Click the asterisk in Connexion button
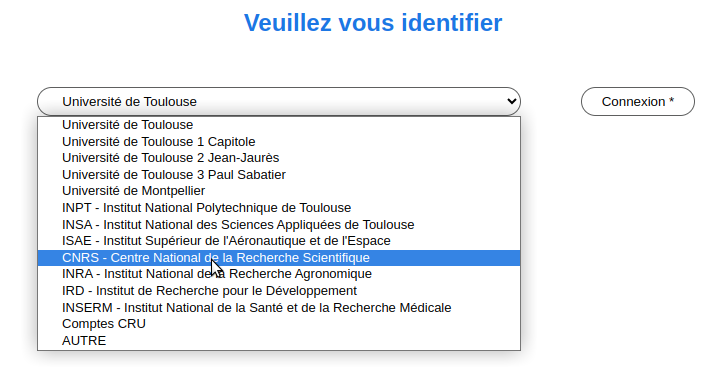 [671, 100]
